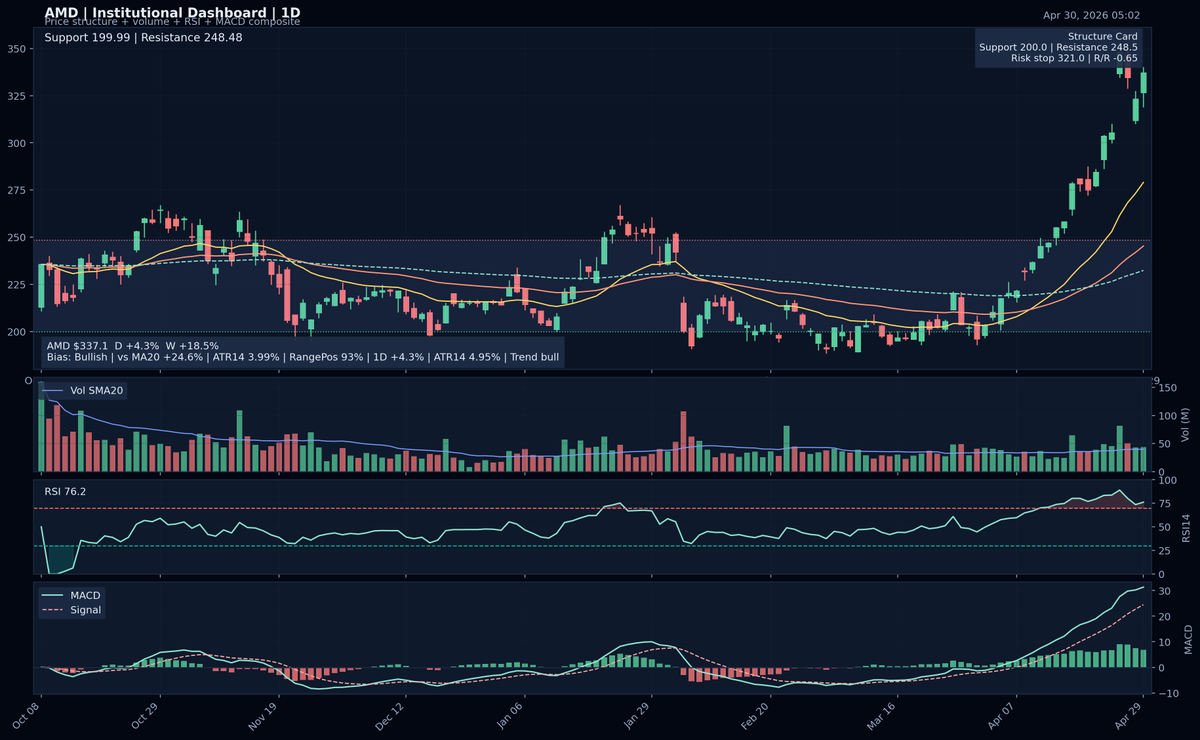The image size is (1200, 740).
Task: Click the 350 price axis label
Action: coord(16,49)
